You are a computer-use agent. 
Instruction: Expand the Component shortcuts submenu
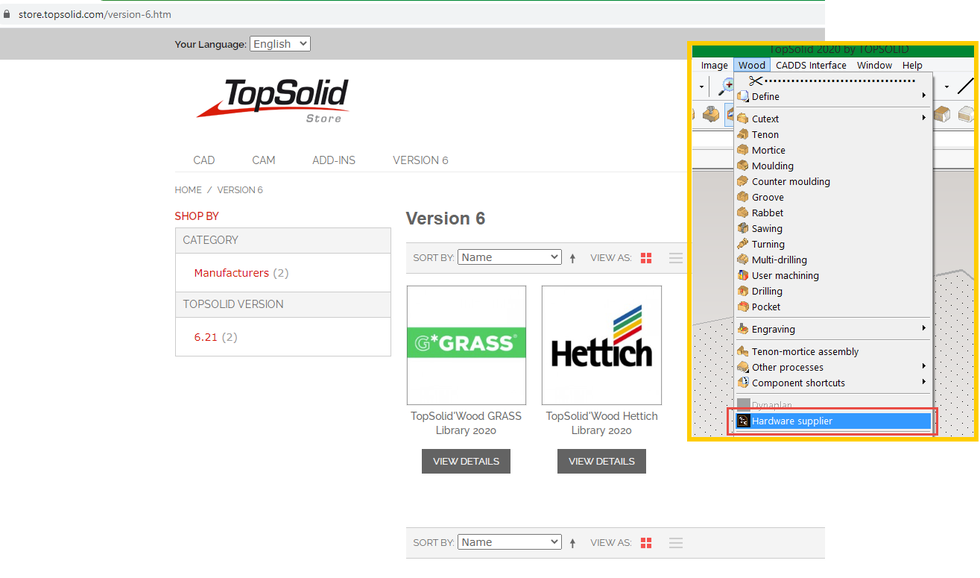833,383
